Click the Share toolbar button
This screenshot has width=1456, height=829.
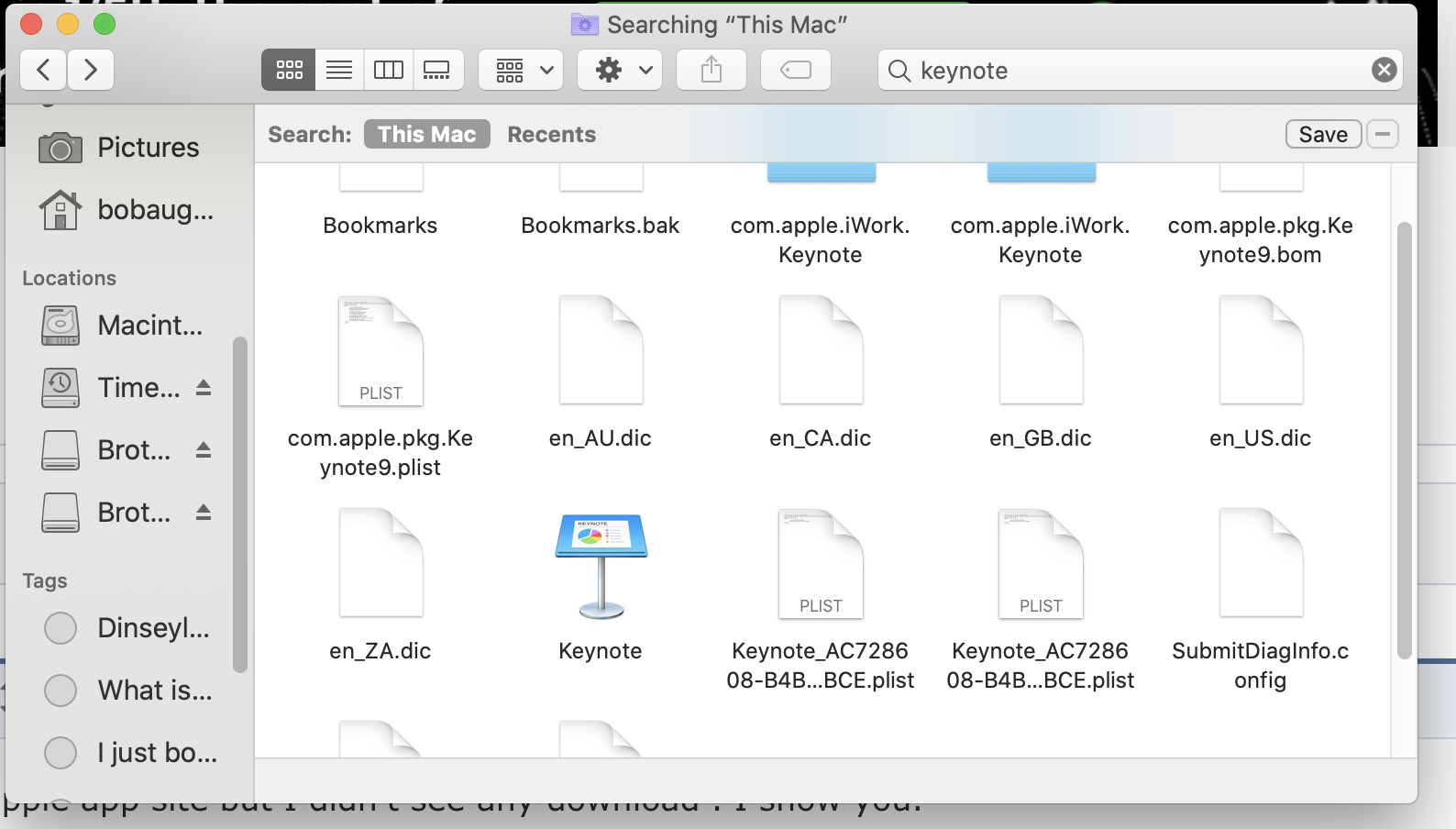711,70
